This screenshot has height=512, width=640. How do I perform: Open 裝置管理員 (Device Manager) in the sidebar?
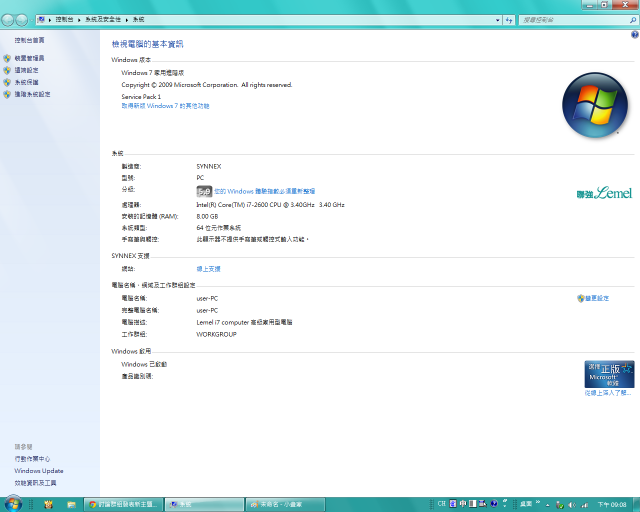point(29,58)
